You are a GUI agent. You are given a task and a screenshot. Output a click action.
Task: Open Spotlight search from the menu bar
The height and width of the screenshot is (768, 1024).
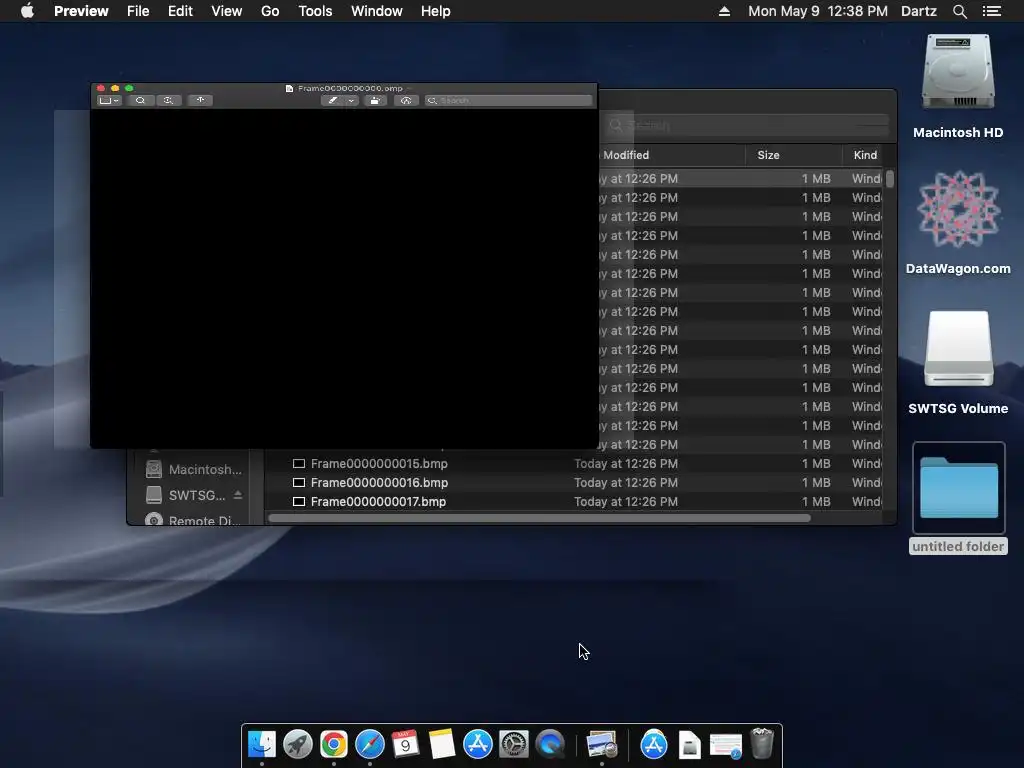(959, 11)
